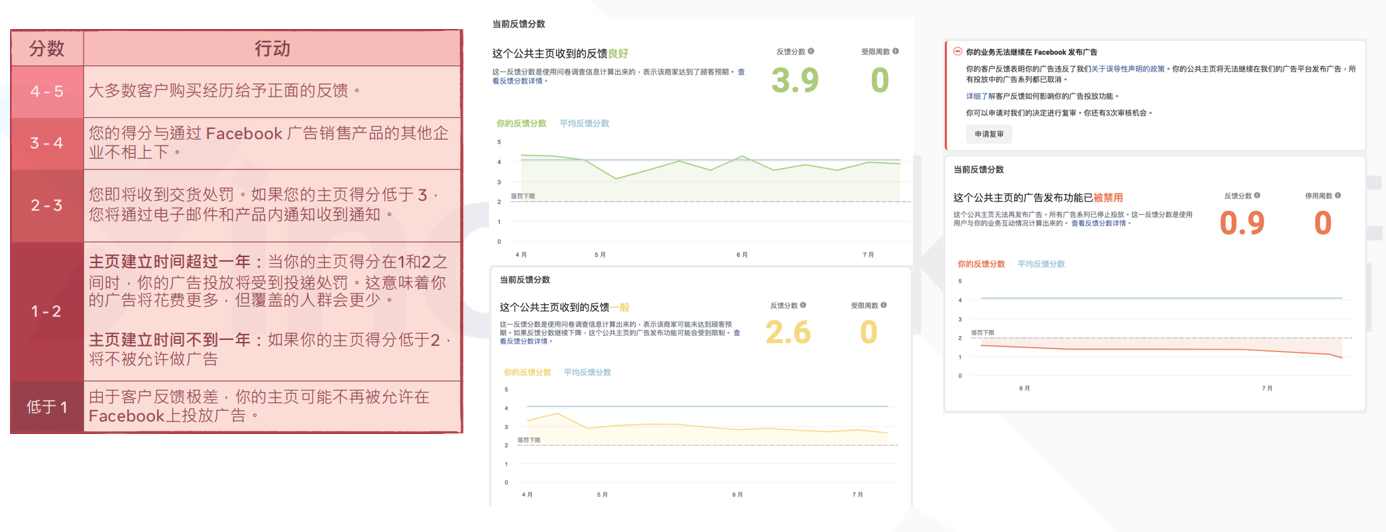Select red 你的反馈分数 legend in 0.9 panel
1386x532 pixels.
click(982, 264)
